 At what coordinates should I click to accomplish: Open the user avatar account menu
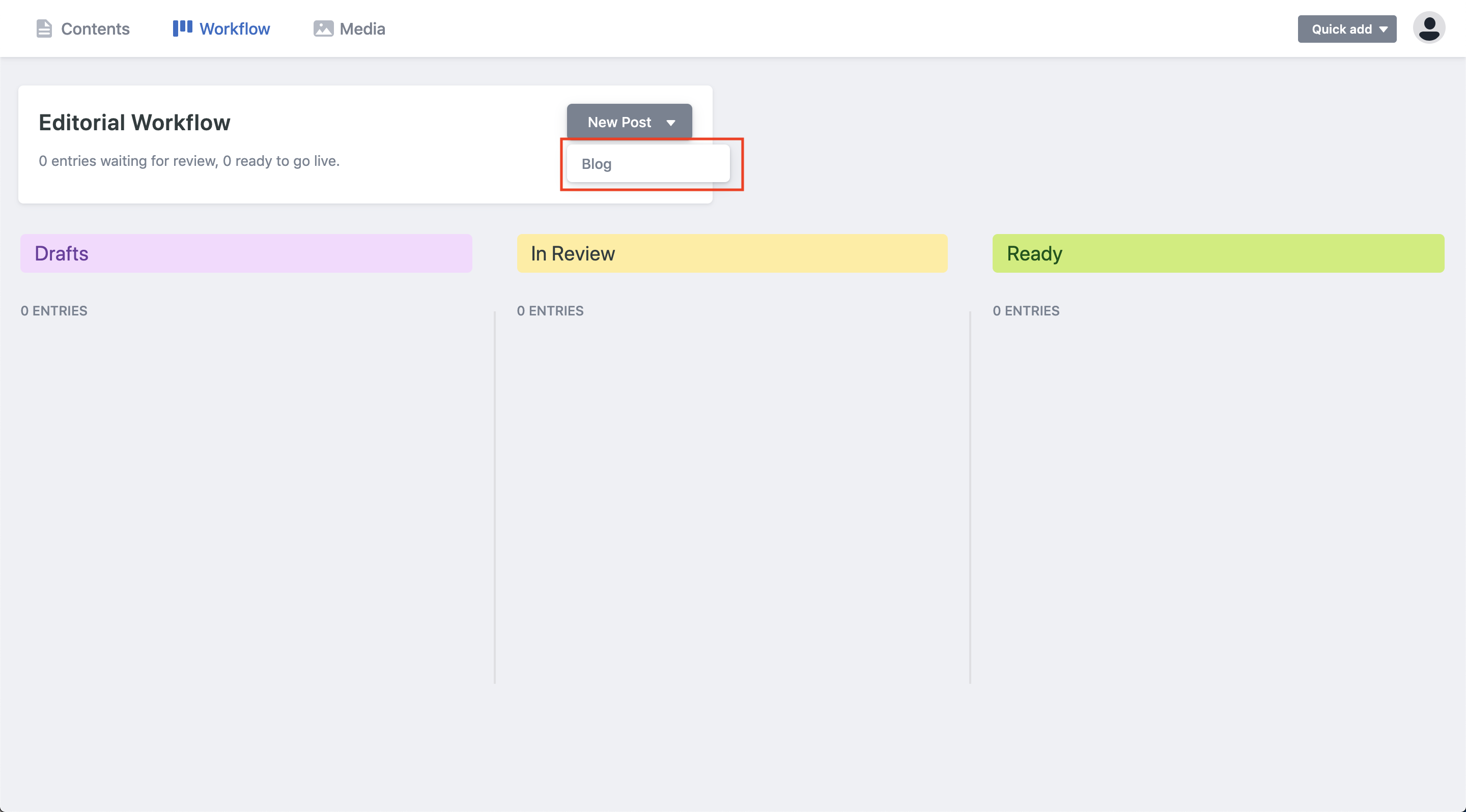pos(1428,28)
